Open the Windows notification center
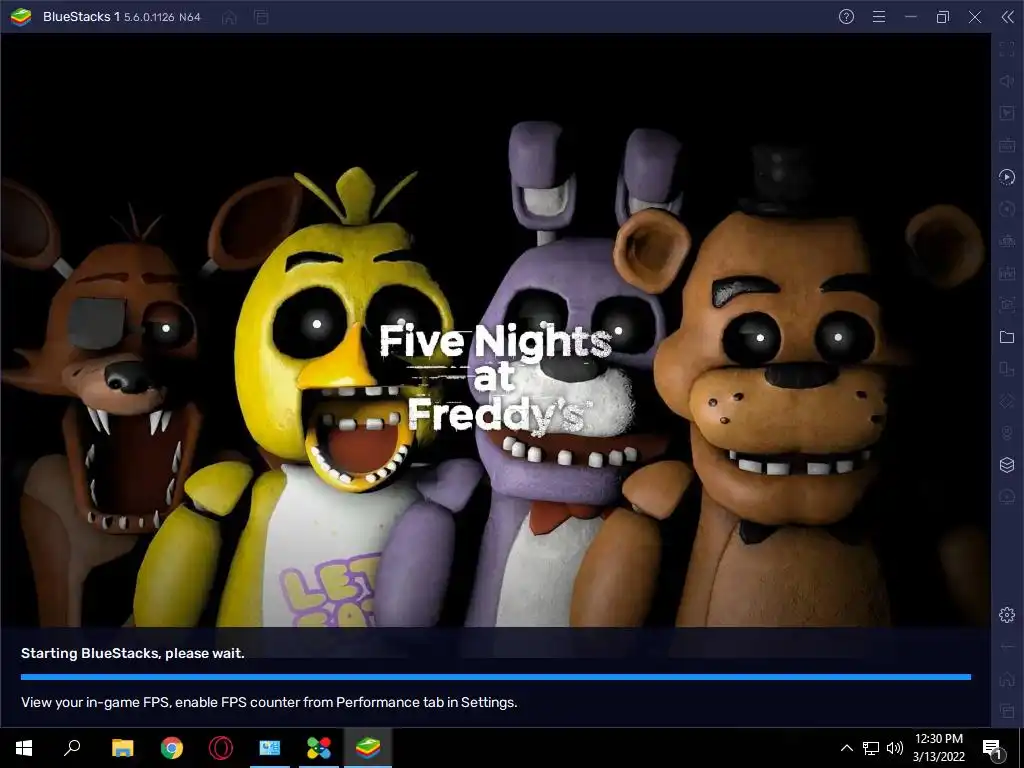The height and width of the screenshot is (768, 1024). pyautogui.click(x=993, y=748)
